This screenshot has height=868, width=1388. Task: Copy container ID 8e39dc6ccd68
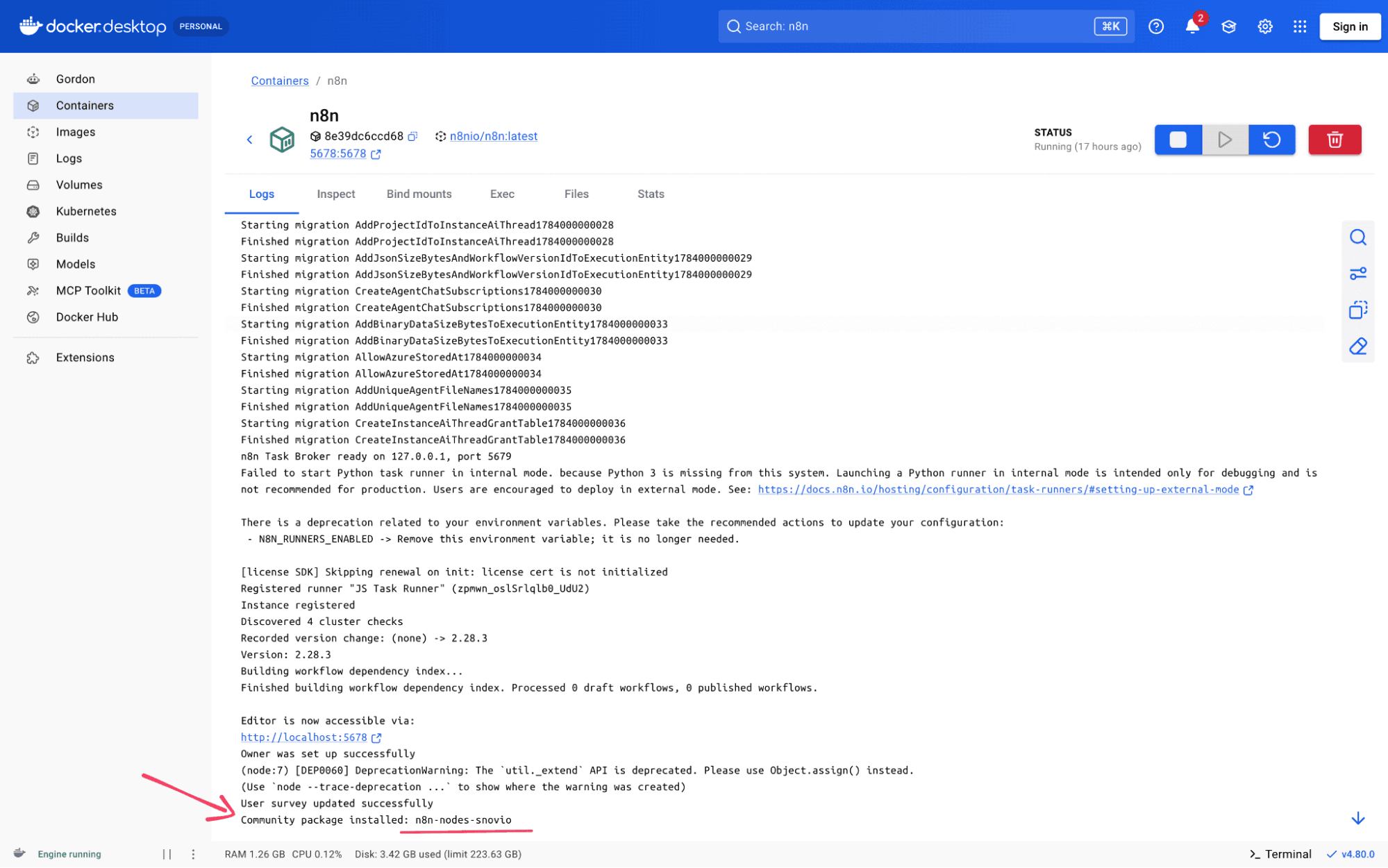click(412, 136)
